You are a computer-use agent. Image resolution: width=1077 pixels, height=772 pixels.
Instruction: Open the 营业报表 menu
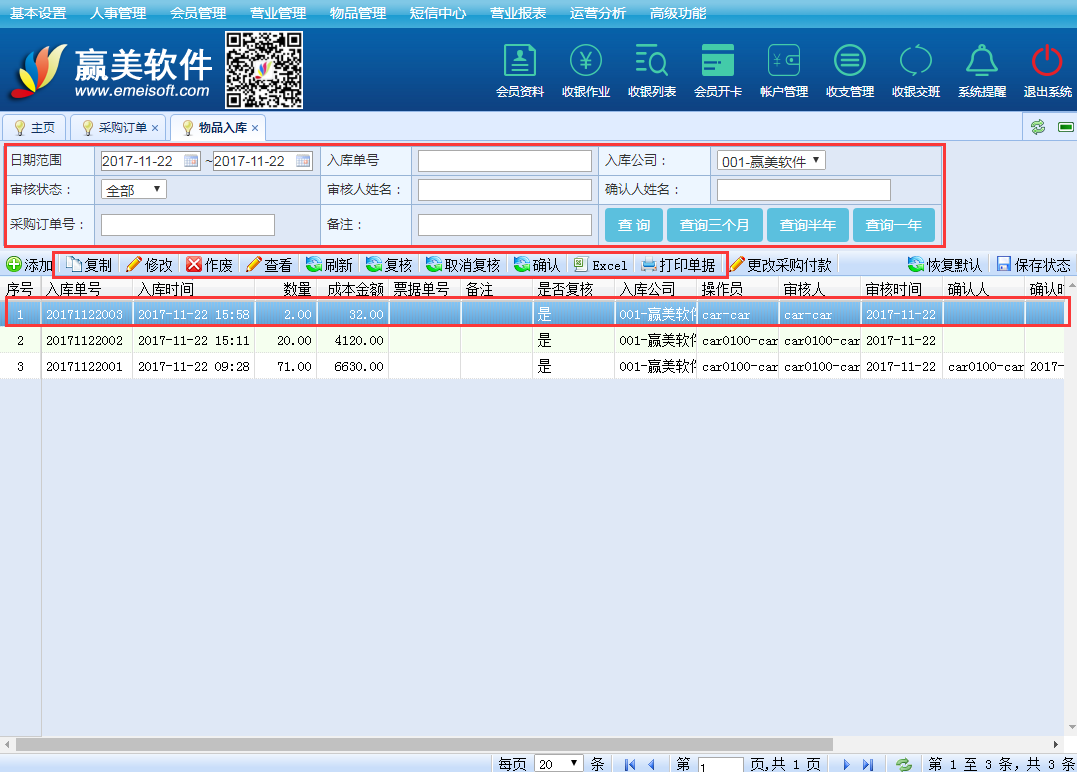coord(518,13)
